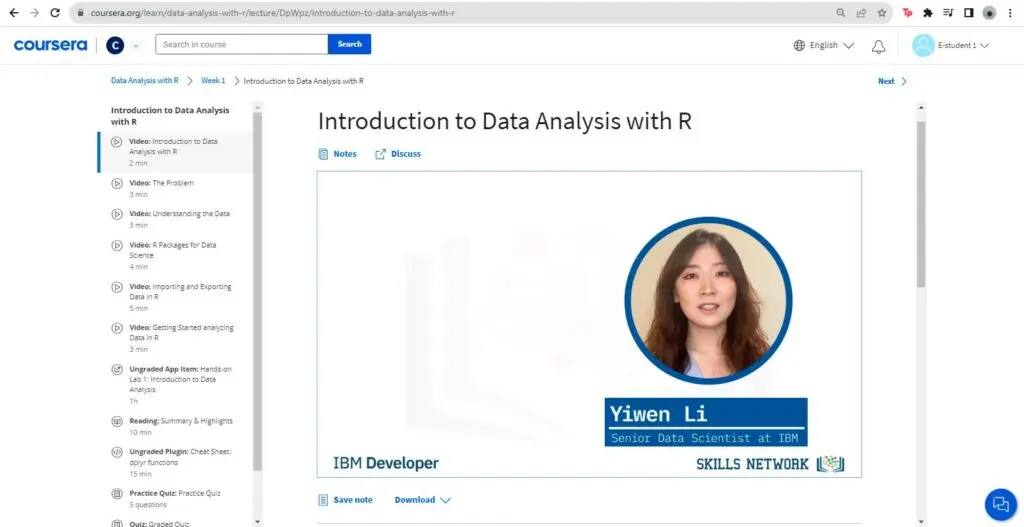Click the round C organization badge

[x=115, y=45]
